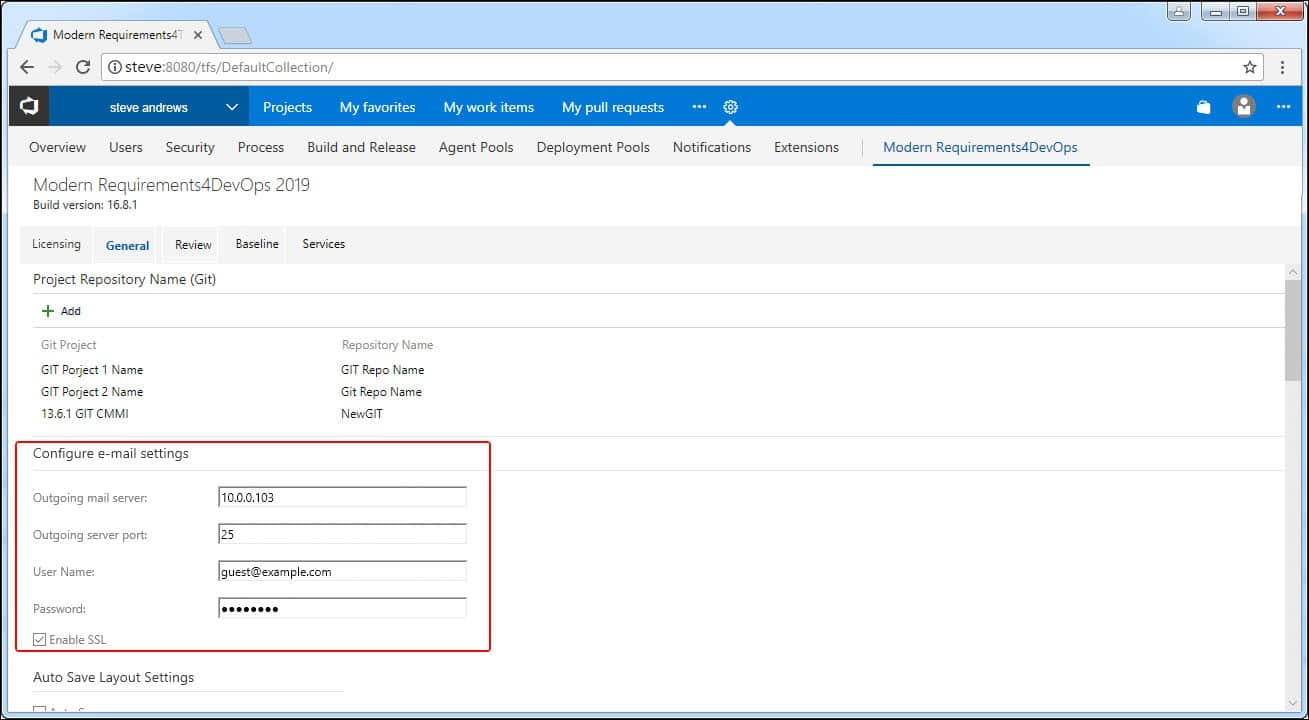1309x720 pixels.
Task: Open a new browser tab
Action: pos(235,35)
